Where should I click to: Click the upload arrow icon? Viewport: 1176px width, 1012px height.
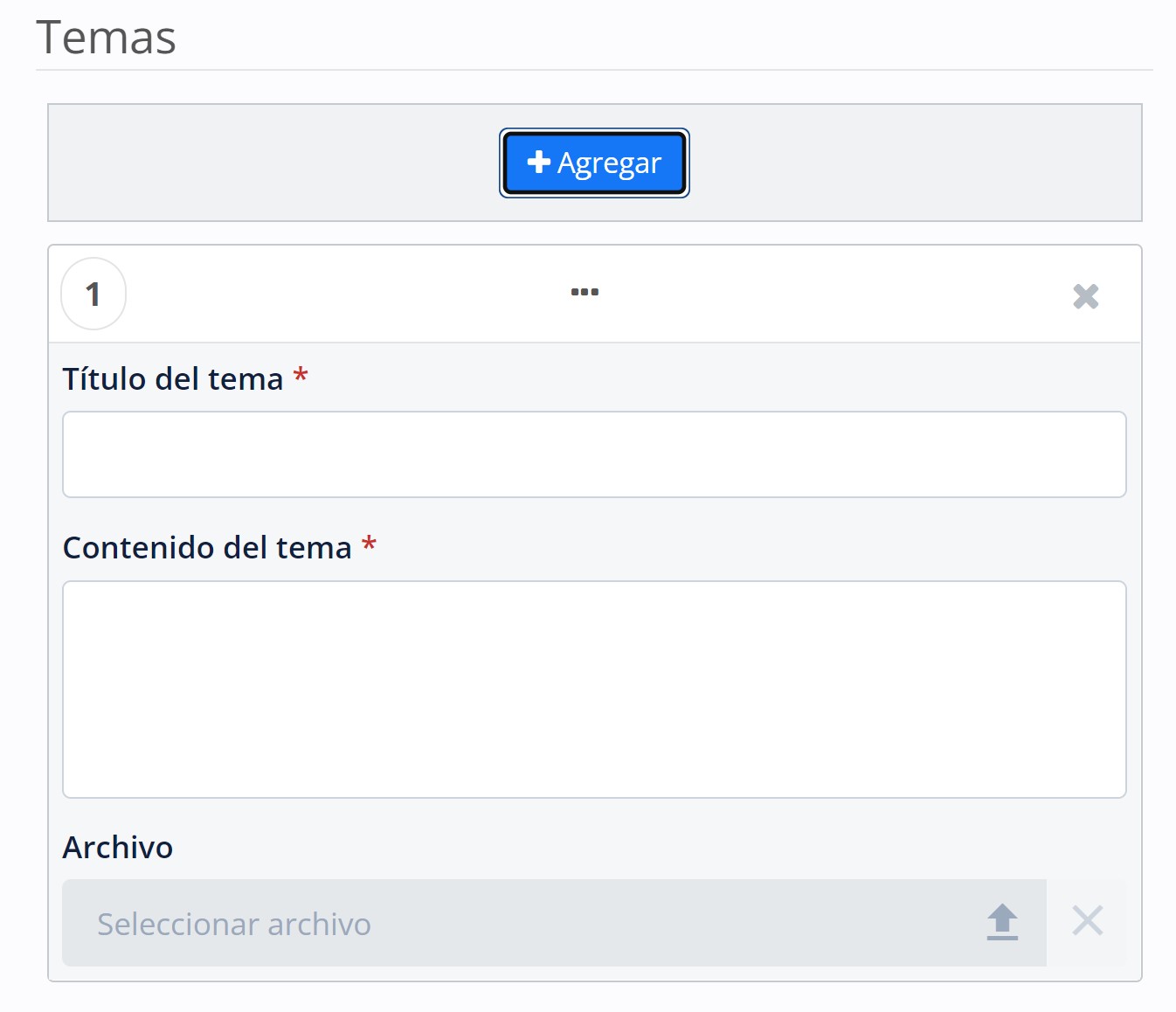(1002, 922)
